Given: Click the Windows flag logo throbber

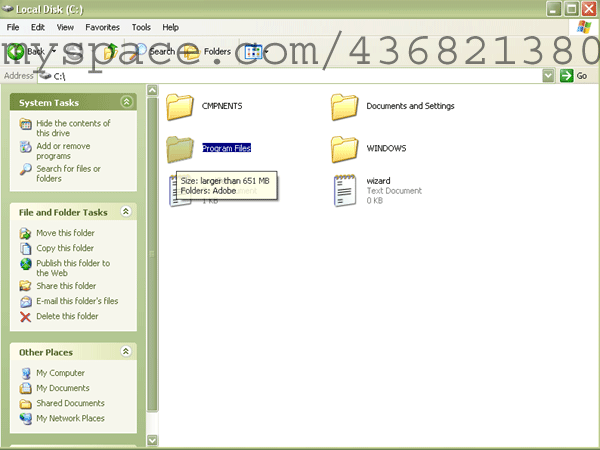Looking at the screenshot, I should click(x=584, y=27).
